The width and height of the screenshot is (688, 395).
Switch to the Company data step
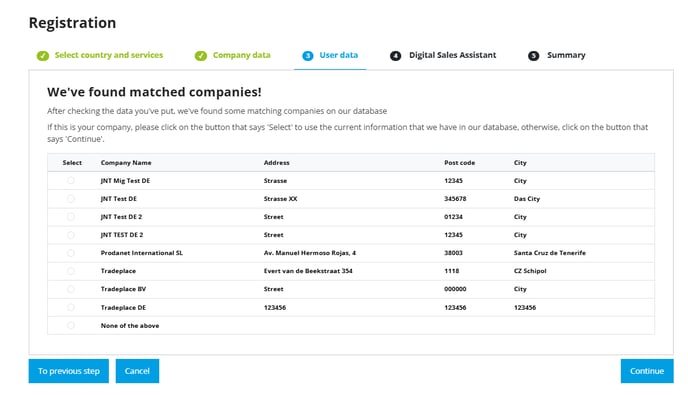pyautogui.click(x=241, y=55)
